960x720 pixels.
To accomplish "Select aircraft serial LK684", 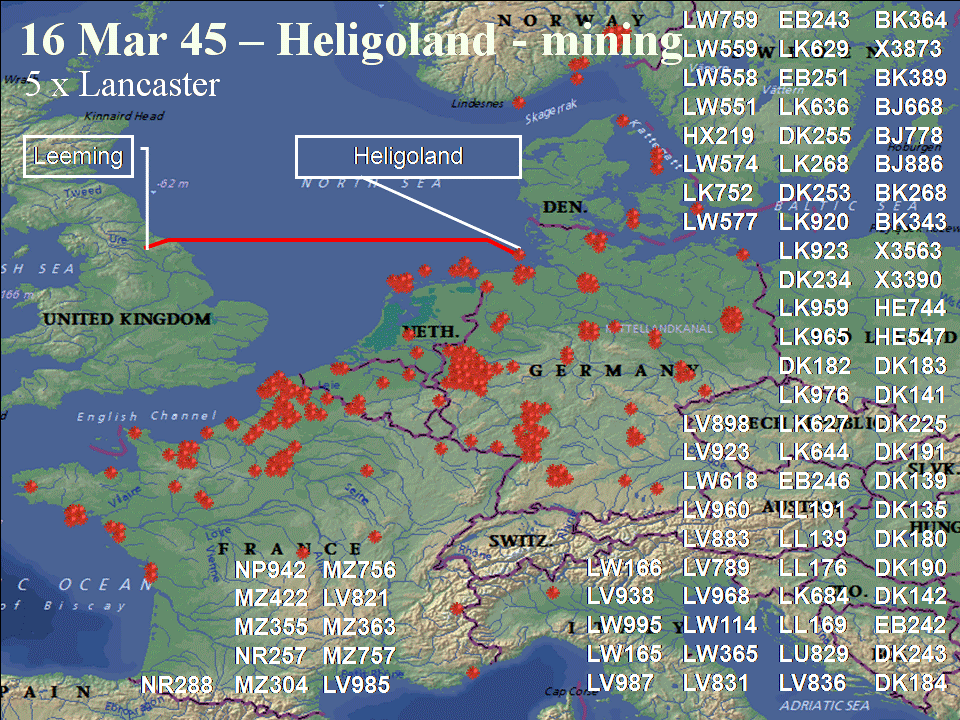I will [814, 596].
